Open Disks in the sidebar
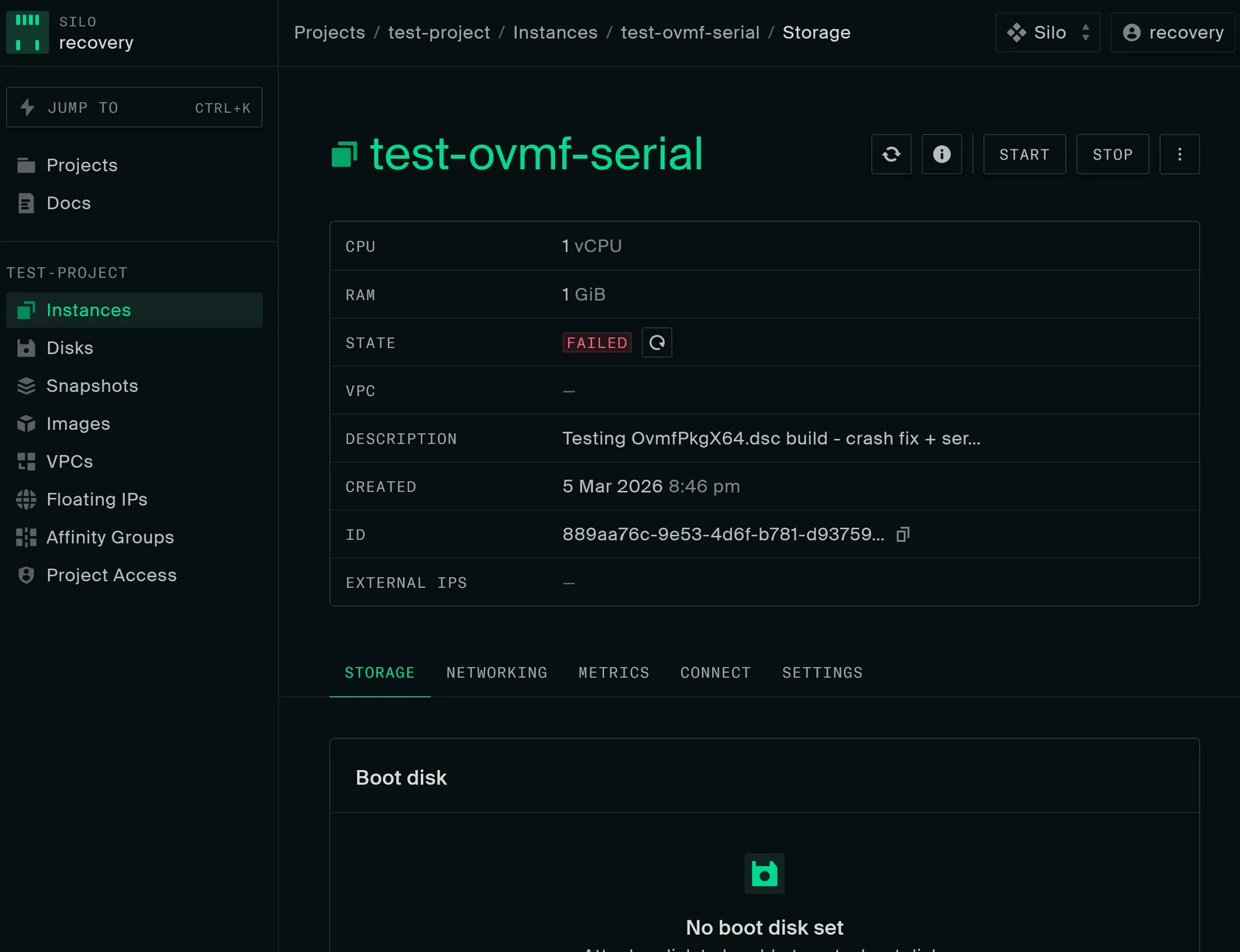1240x952 pixels. tap(70, 348)
